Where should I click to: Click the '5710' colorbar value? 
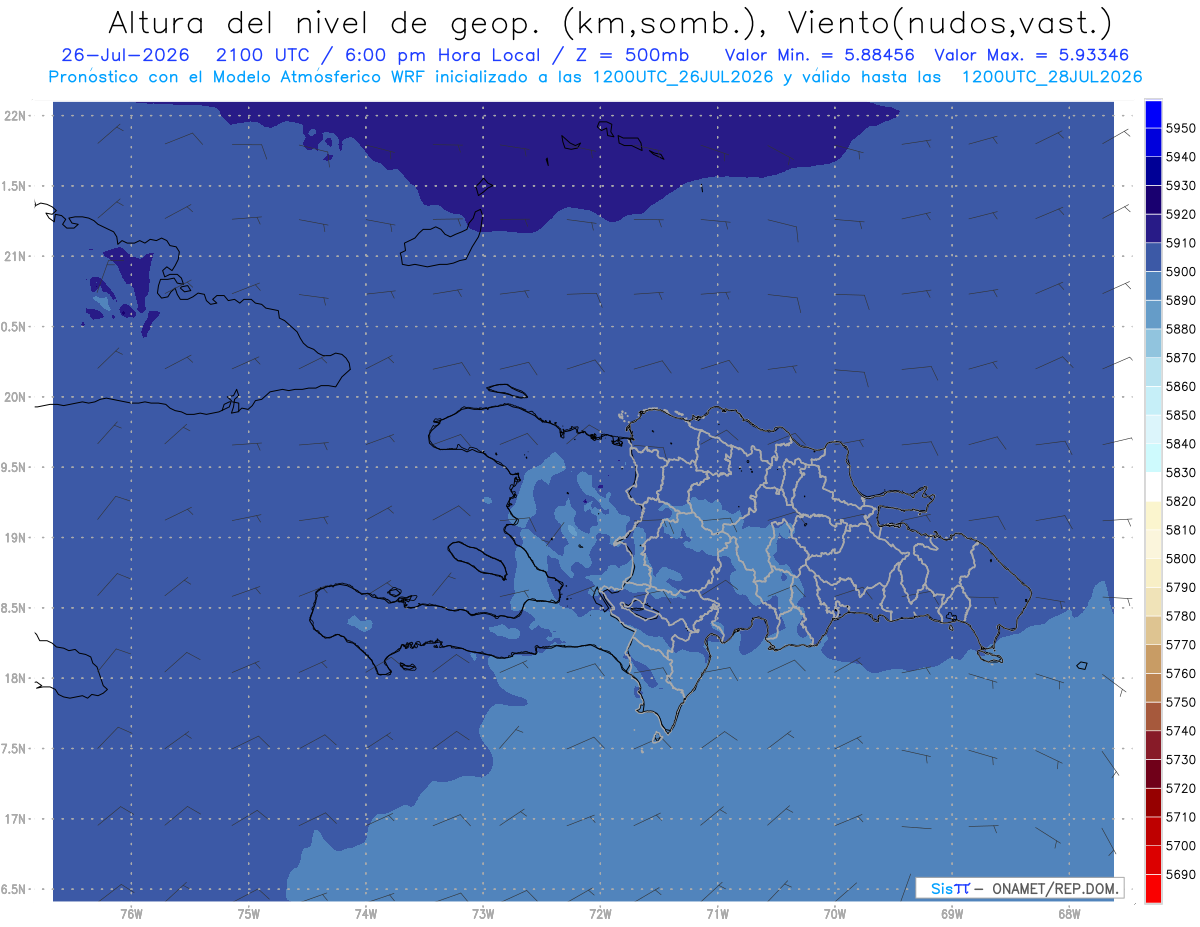[1180, 817]
